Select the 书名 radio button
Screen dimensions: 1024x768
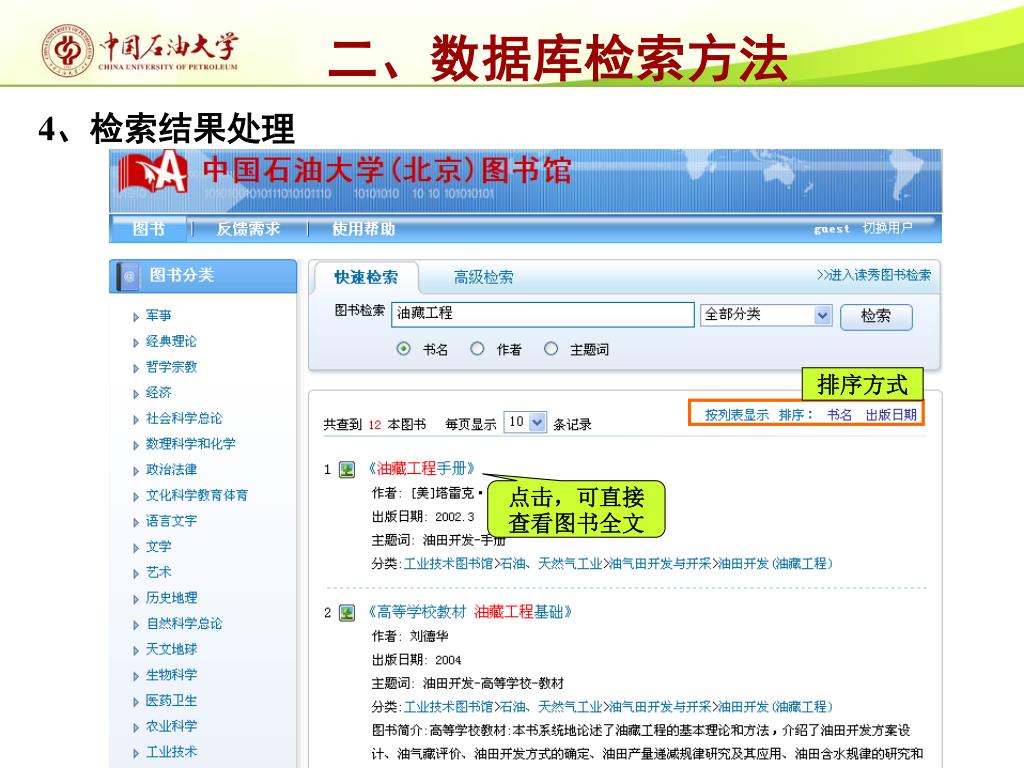(x=404, y=349)
